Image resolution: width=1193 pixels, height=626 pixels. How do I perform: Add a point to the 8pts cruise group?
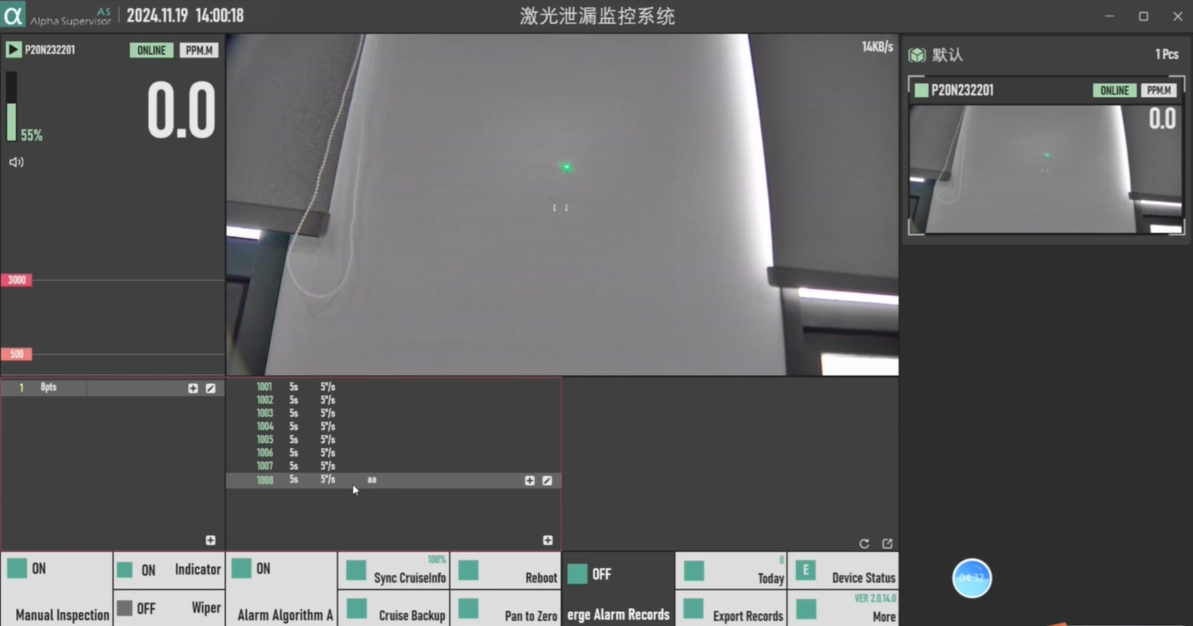(x=193, y=388)
